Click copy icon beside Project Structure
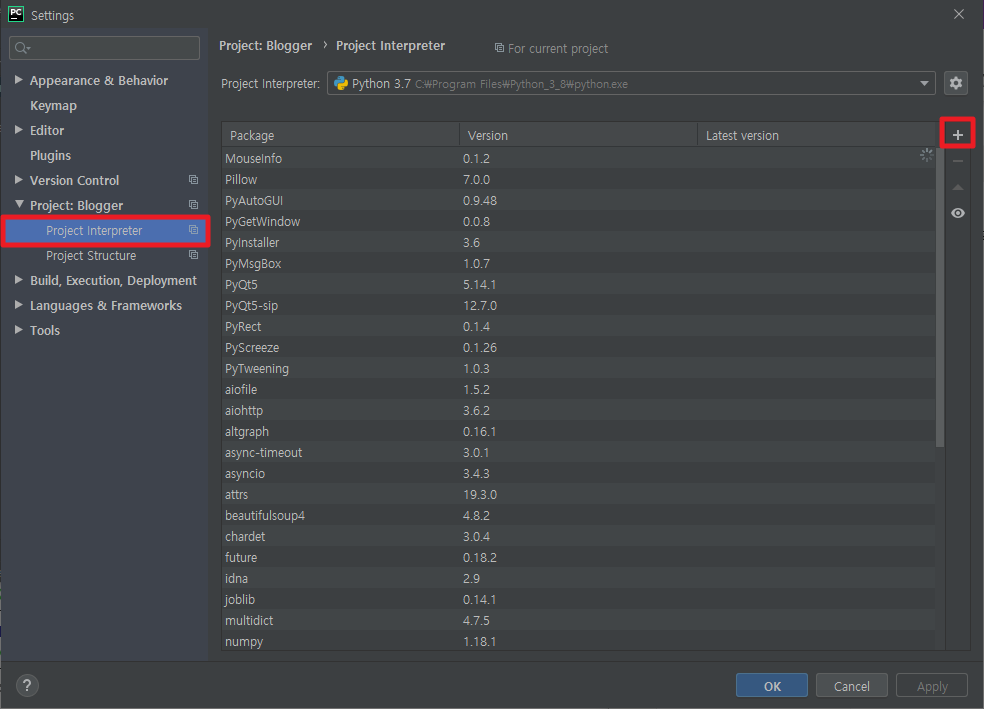The height and width of the screenshot is (709, 984). coord(193,255)
